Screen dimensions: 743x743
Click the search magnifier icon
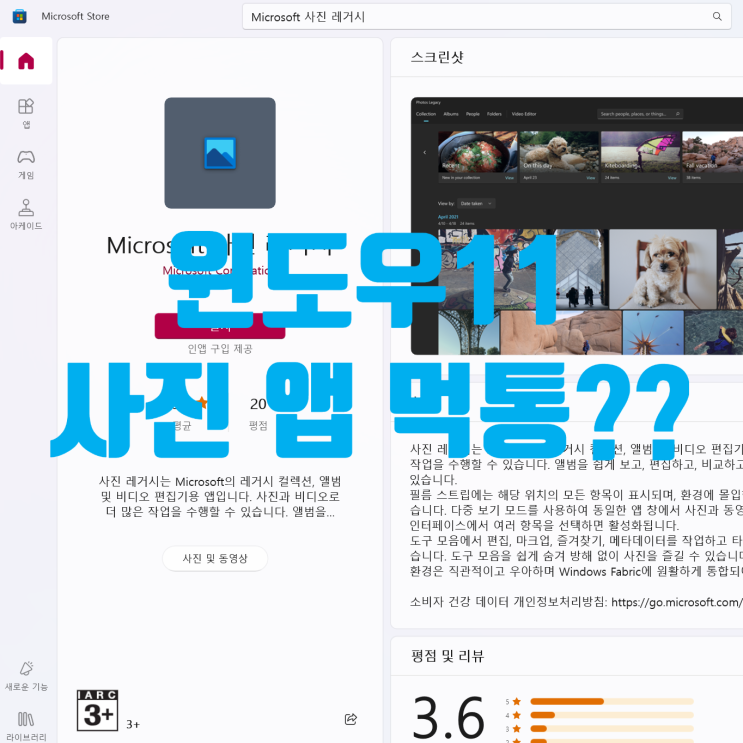[717, 17]
